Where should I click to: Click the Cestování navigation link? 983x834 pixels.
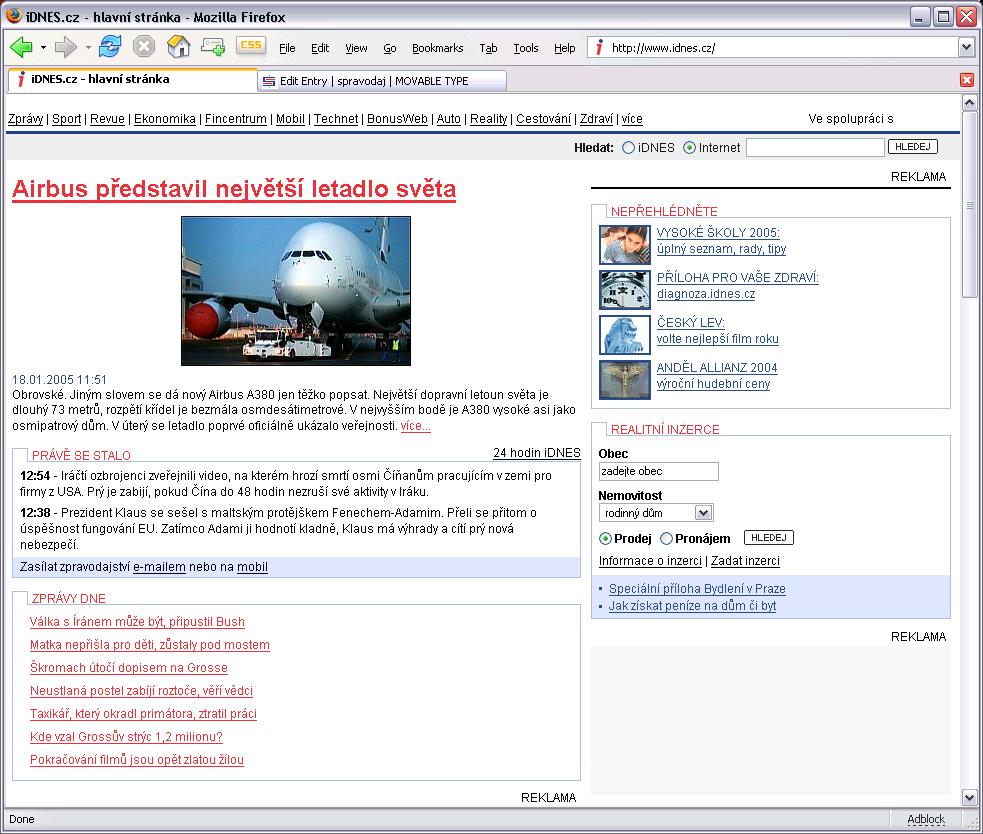[544, 119]
